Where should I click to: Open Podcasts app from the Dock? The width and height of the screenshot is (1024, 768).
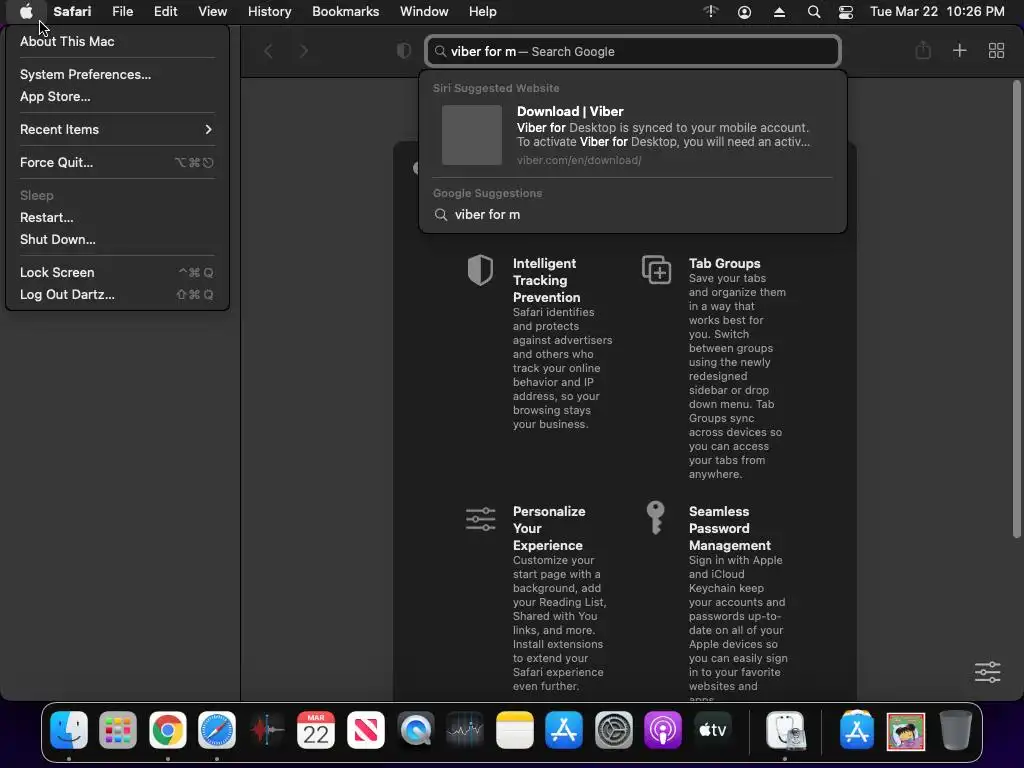[663, 729]
